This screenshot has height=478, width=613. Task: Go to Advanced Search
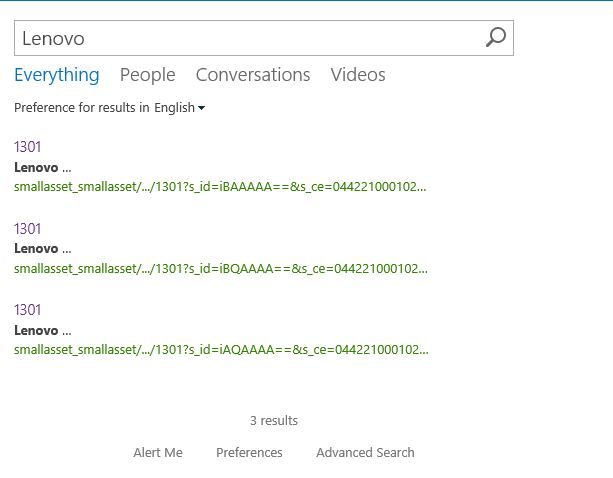pyautogui.click(x=365, y=453)
